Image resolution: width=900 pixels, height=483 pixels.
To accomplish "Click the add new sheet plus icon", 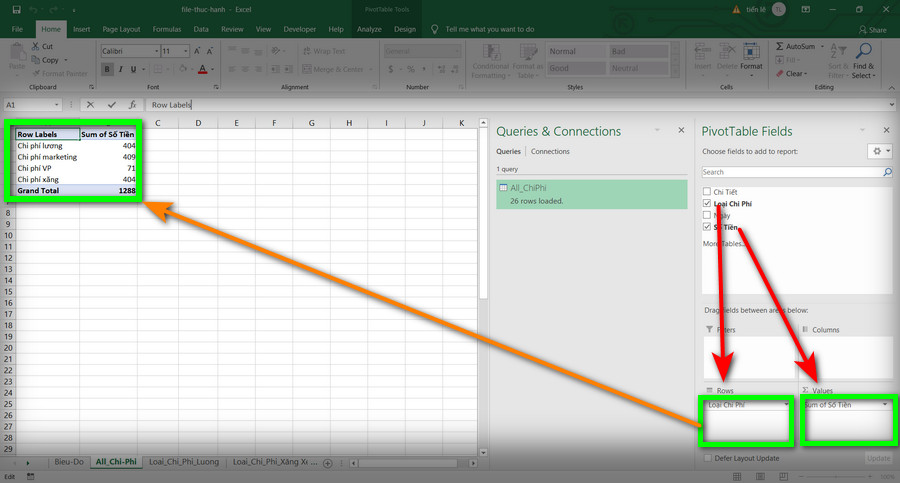I will 328,463.
